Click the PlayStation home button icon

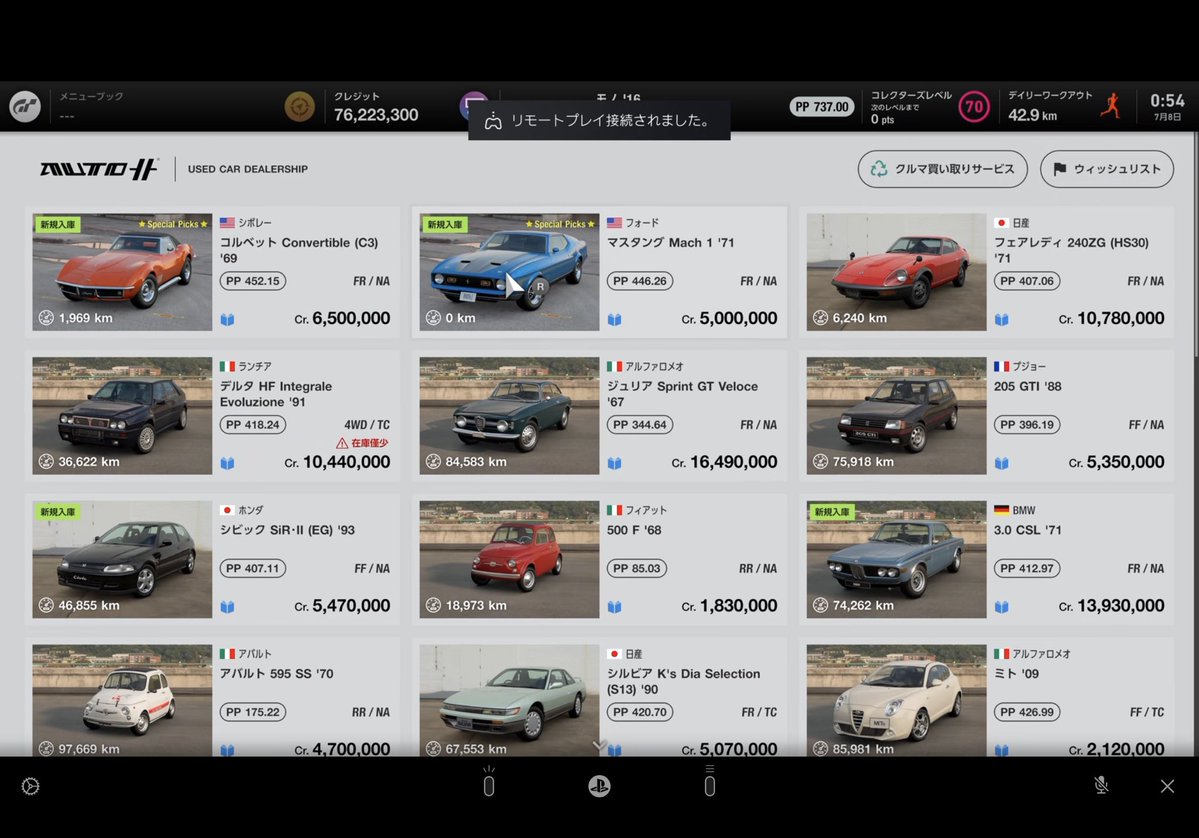pos(600,786)
